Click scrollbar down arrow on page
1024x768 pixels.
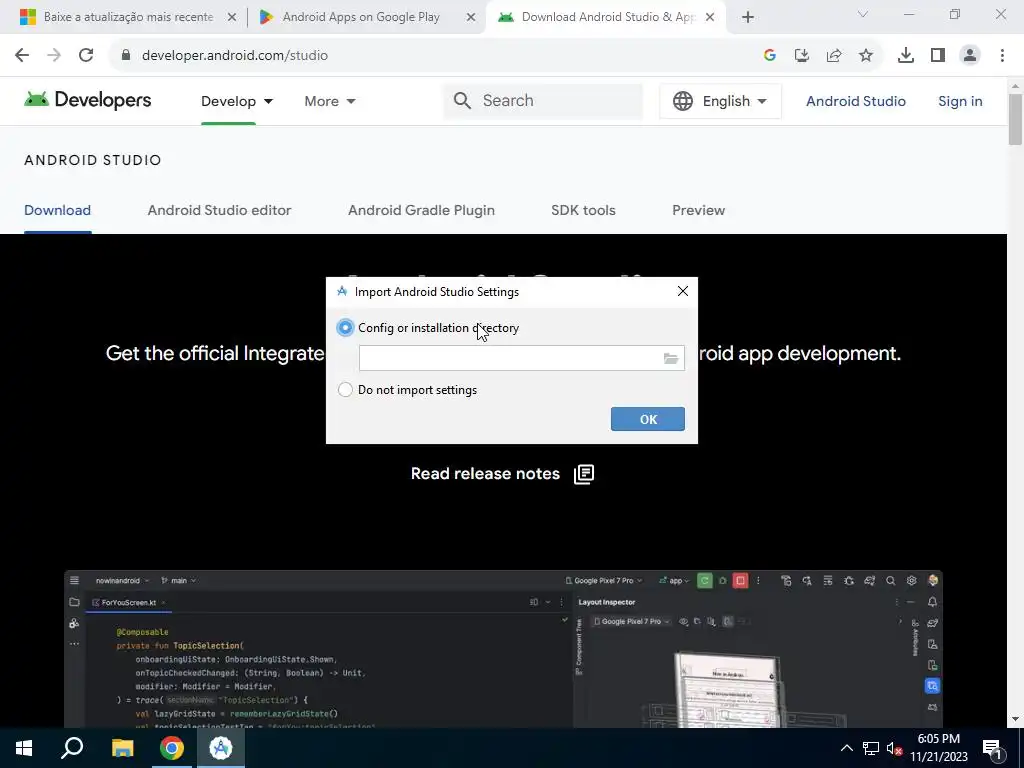tap(1015, 720)
